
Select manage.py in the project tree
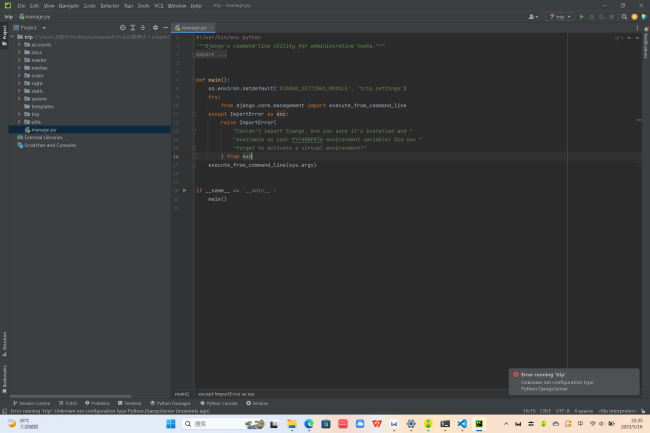43,130
